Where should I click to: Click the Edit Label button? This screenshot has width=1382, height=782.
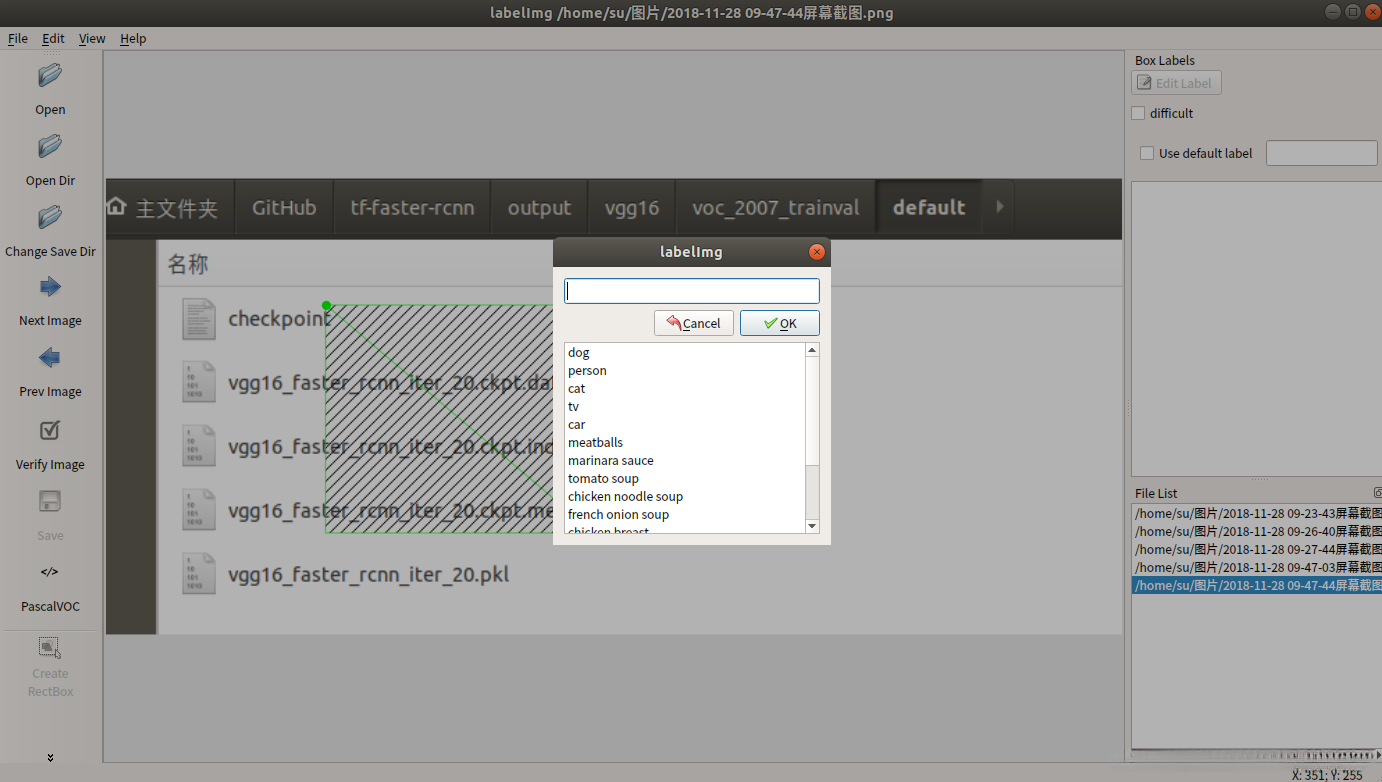1176,83
